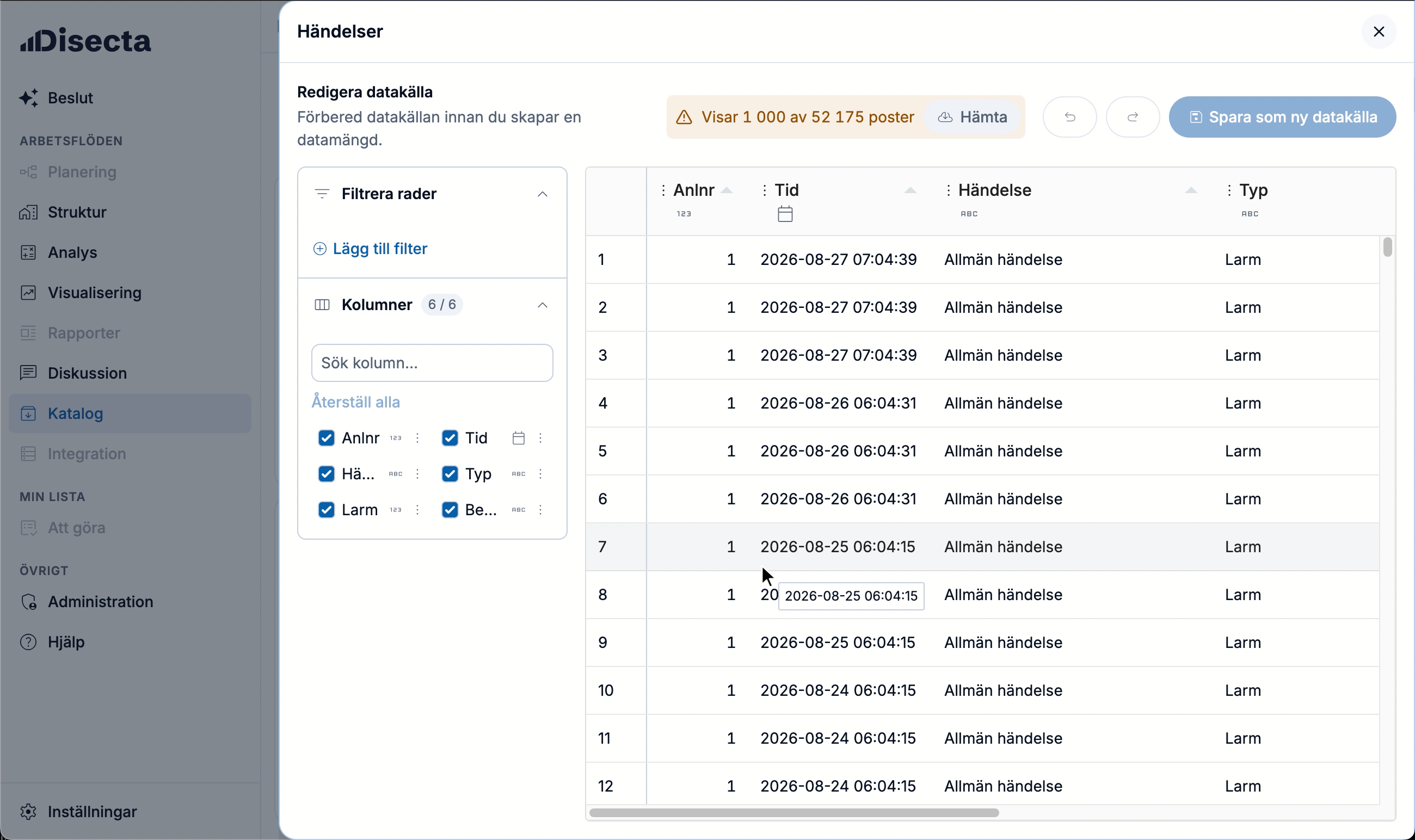Open options for Hä... in column list
Screen dimensions: 1415x840
tap(417, 474)
